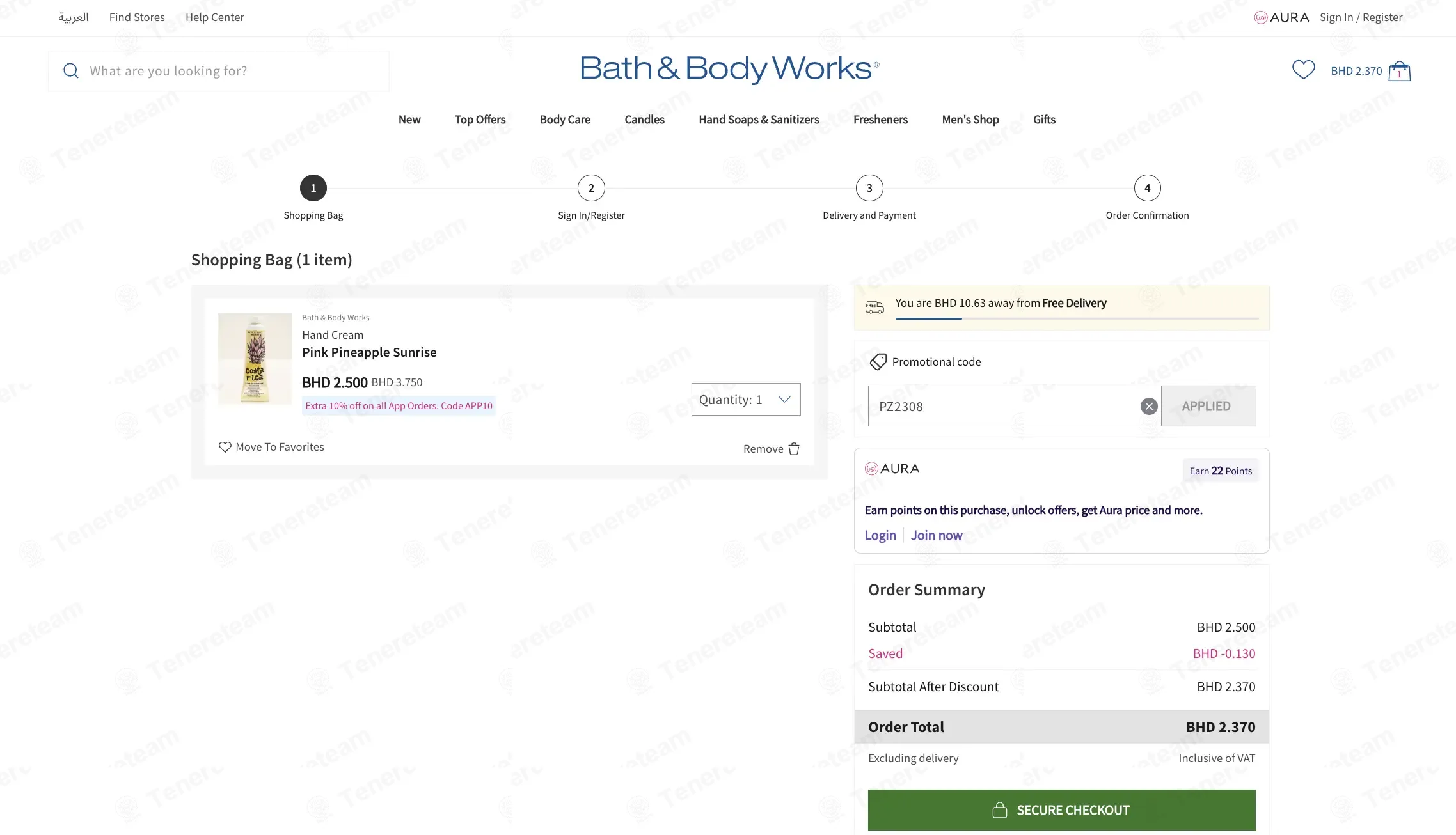This screenshot has width=1456, height=835.
Task: Click the promotional code tag icon
Action: coord(878,362)
